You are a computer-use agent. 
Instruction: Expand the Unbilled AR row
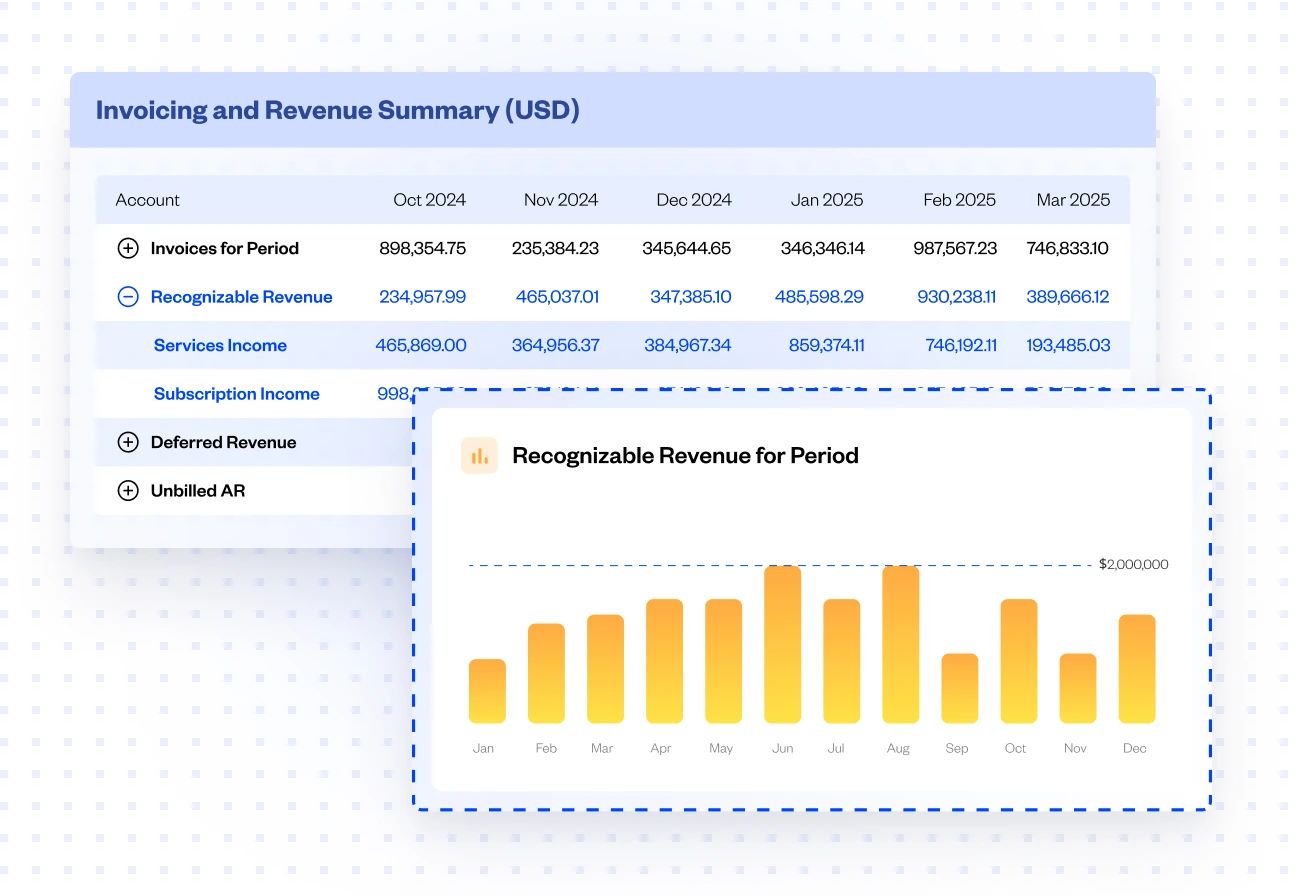[127, 490]
